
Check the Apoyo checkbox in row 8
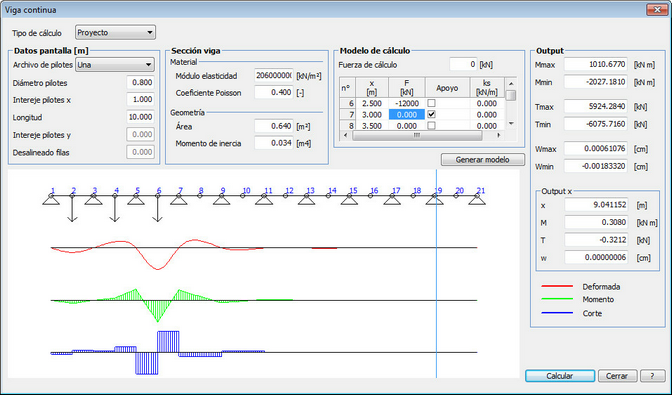tap(432, 126)
